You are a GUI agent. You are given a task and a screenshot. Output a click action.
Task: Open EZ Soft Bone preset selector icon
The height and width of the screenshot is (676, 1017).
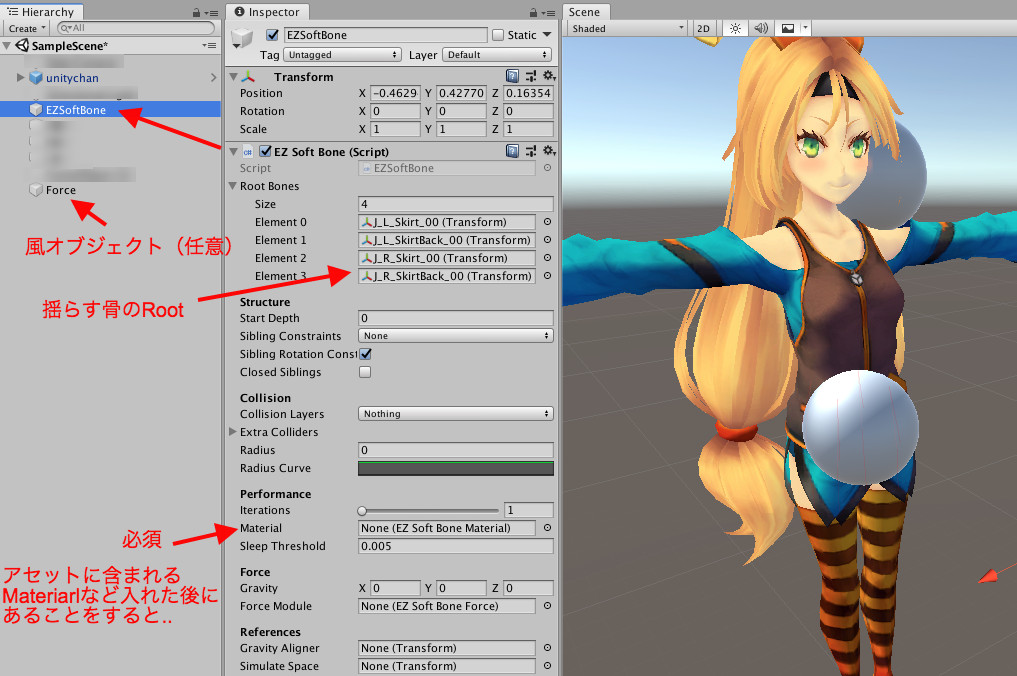(x=531, y=151)
